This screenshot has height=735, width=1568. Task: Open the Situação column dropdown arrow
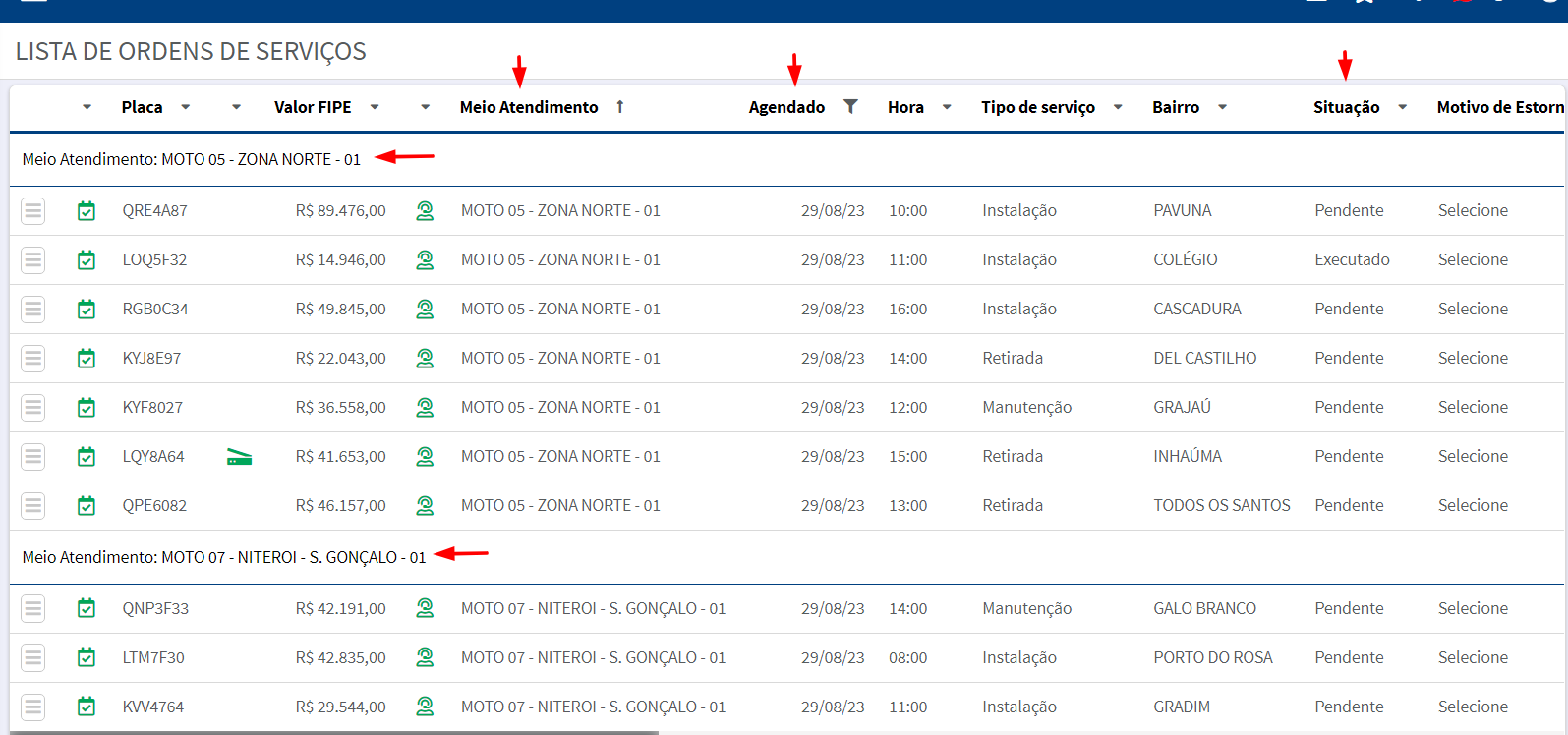pos(1403,107)
